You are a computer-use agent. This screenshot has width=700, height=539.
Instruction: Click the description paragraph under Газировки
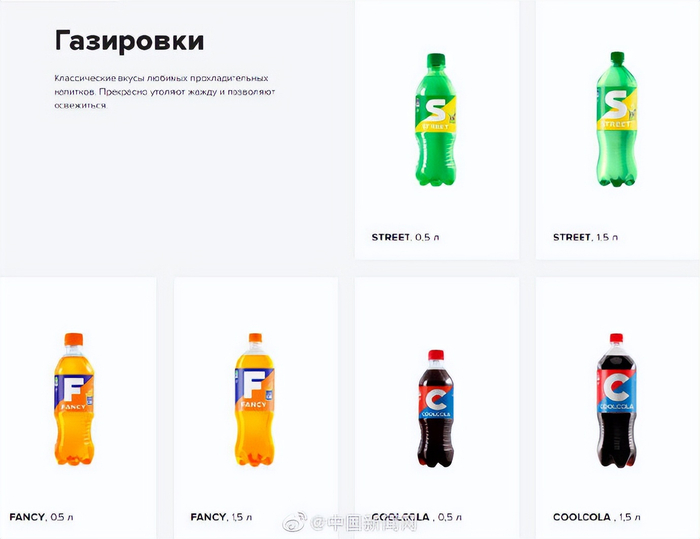point(165,92)
